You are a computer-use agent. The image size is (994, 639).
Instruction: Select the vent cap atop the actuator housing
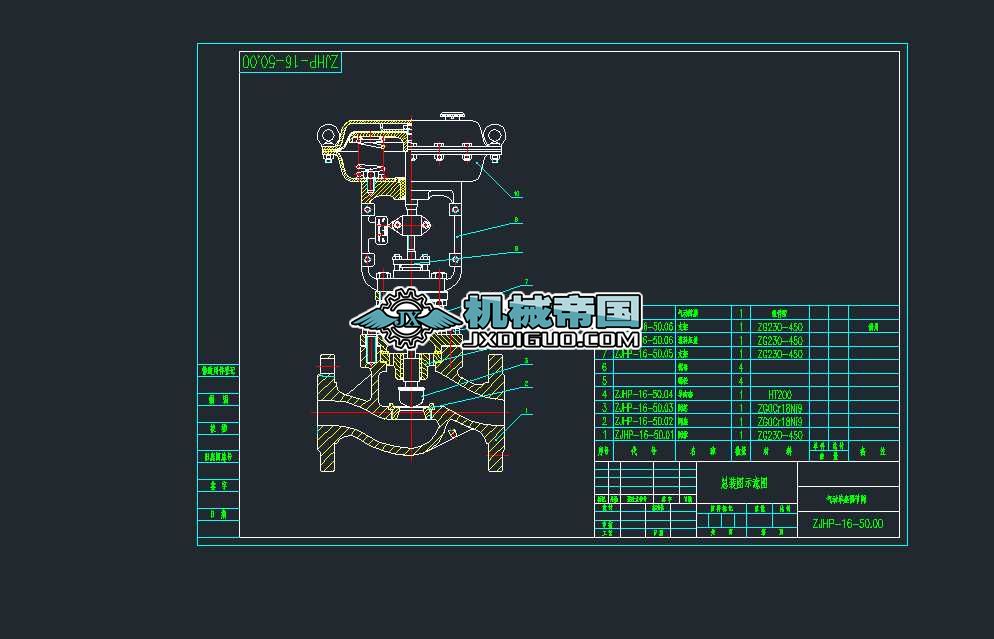tap(452, 117)
